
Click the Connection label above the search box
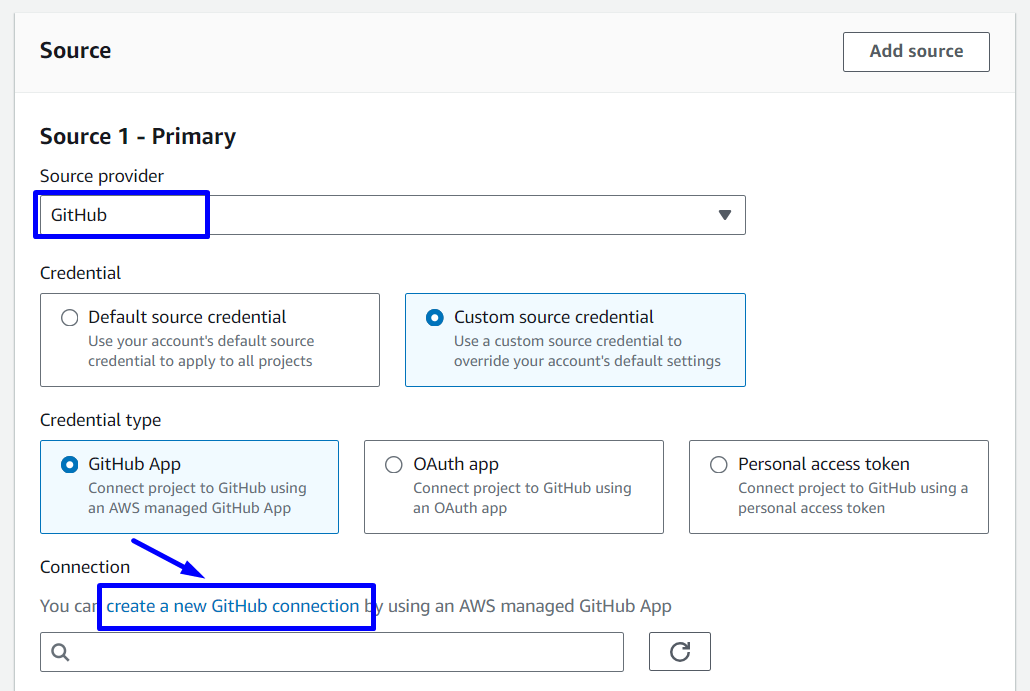click(85, 567)
